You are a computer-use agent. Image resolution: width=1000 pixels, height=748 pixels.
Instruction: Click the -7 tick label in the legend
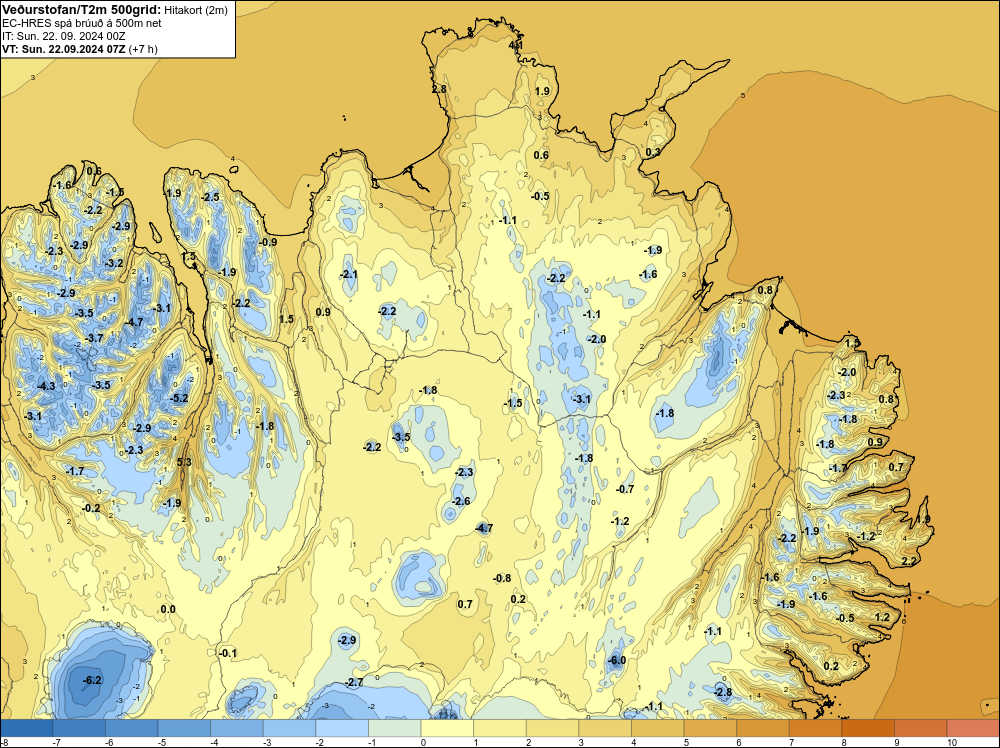(57, 742)
